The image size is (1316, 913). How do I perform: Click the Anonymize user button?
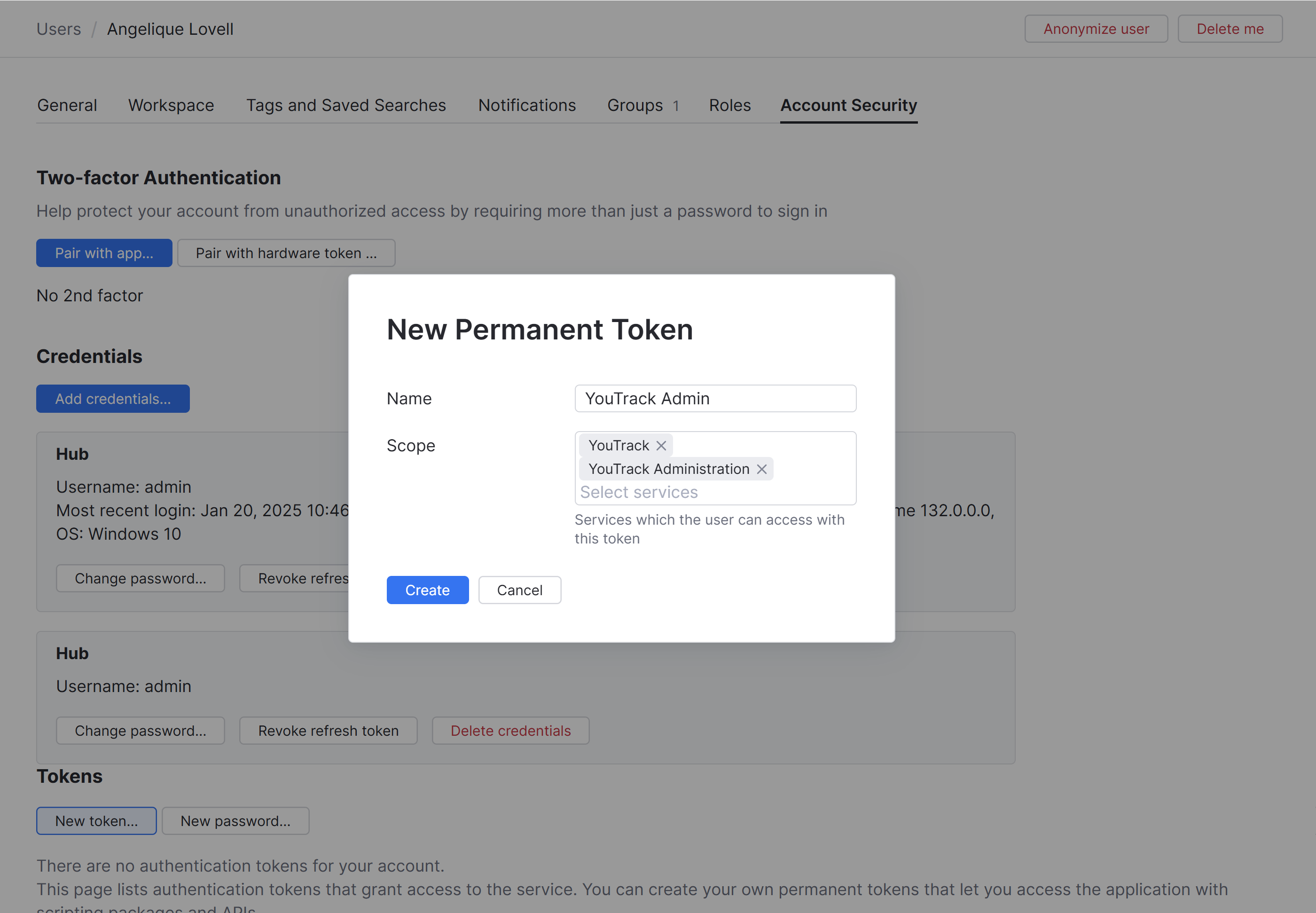coord(1096,29)
